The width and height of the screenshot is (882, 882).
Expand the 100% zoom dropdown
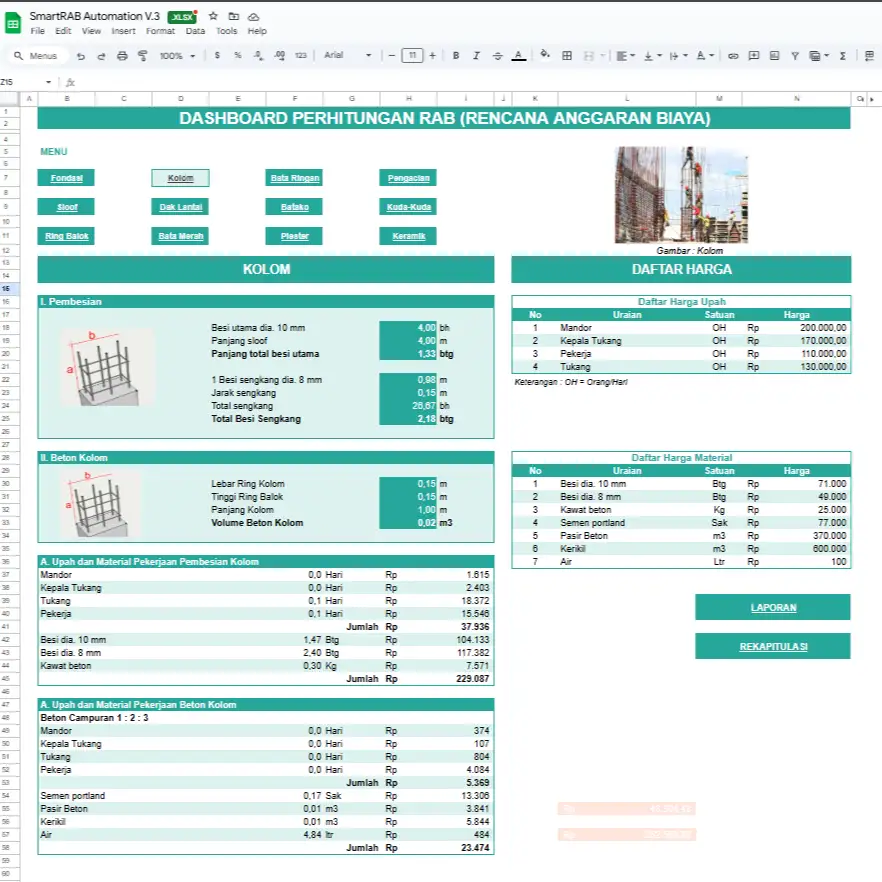tap(177, 56)
